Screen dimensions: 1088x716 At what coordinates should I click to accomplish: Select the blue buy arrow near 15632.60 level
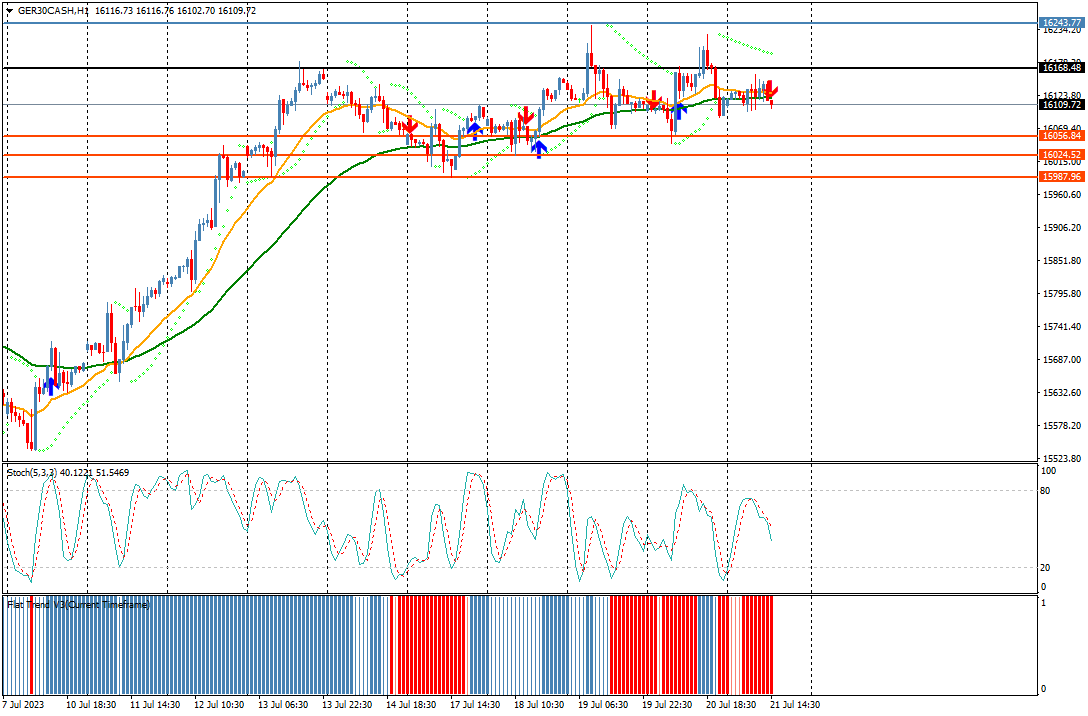(50, 386)
